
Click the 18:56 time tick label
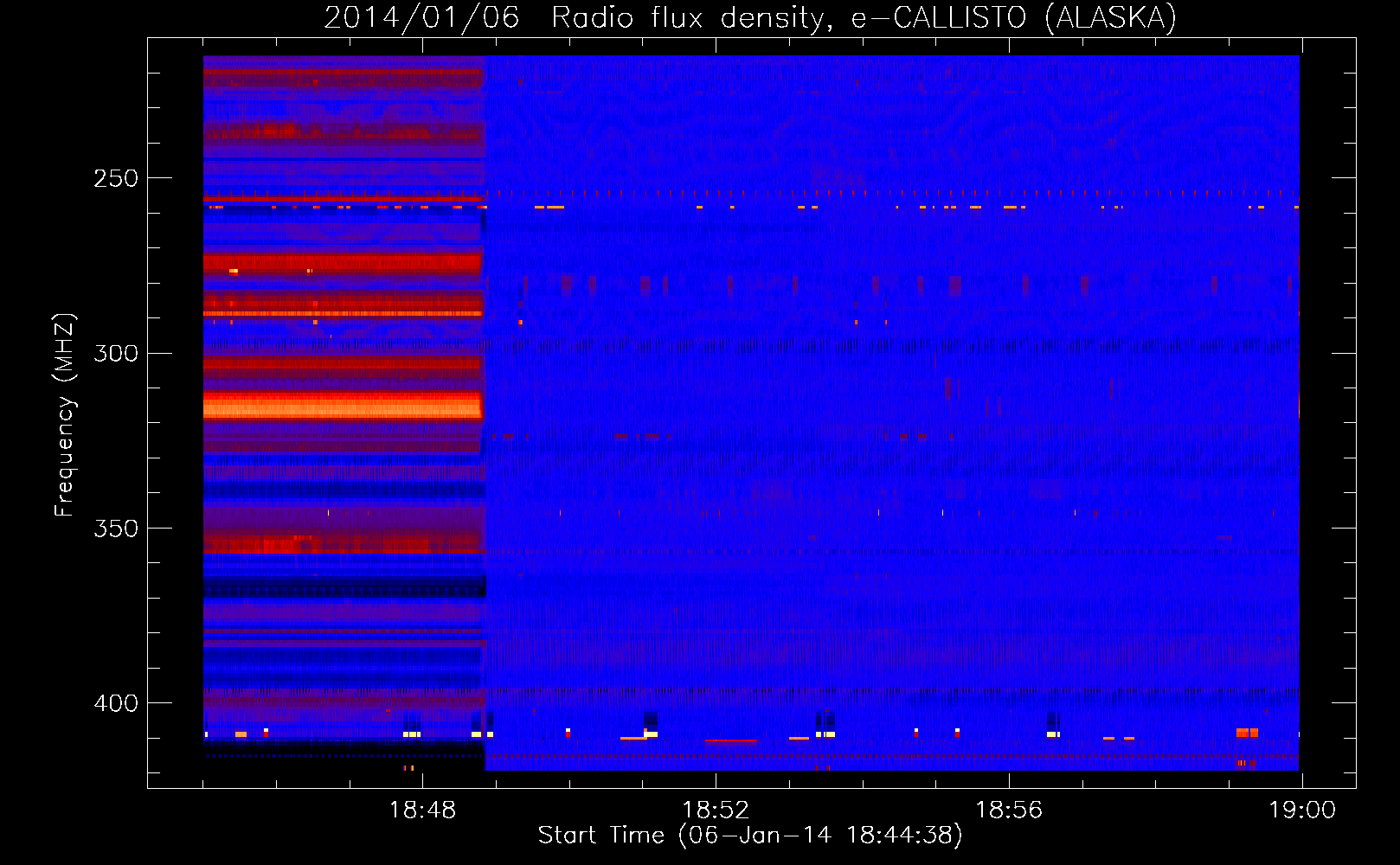pos(1009,811)
